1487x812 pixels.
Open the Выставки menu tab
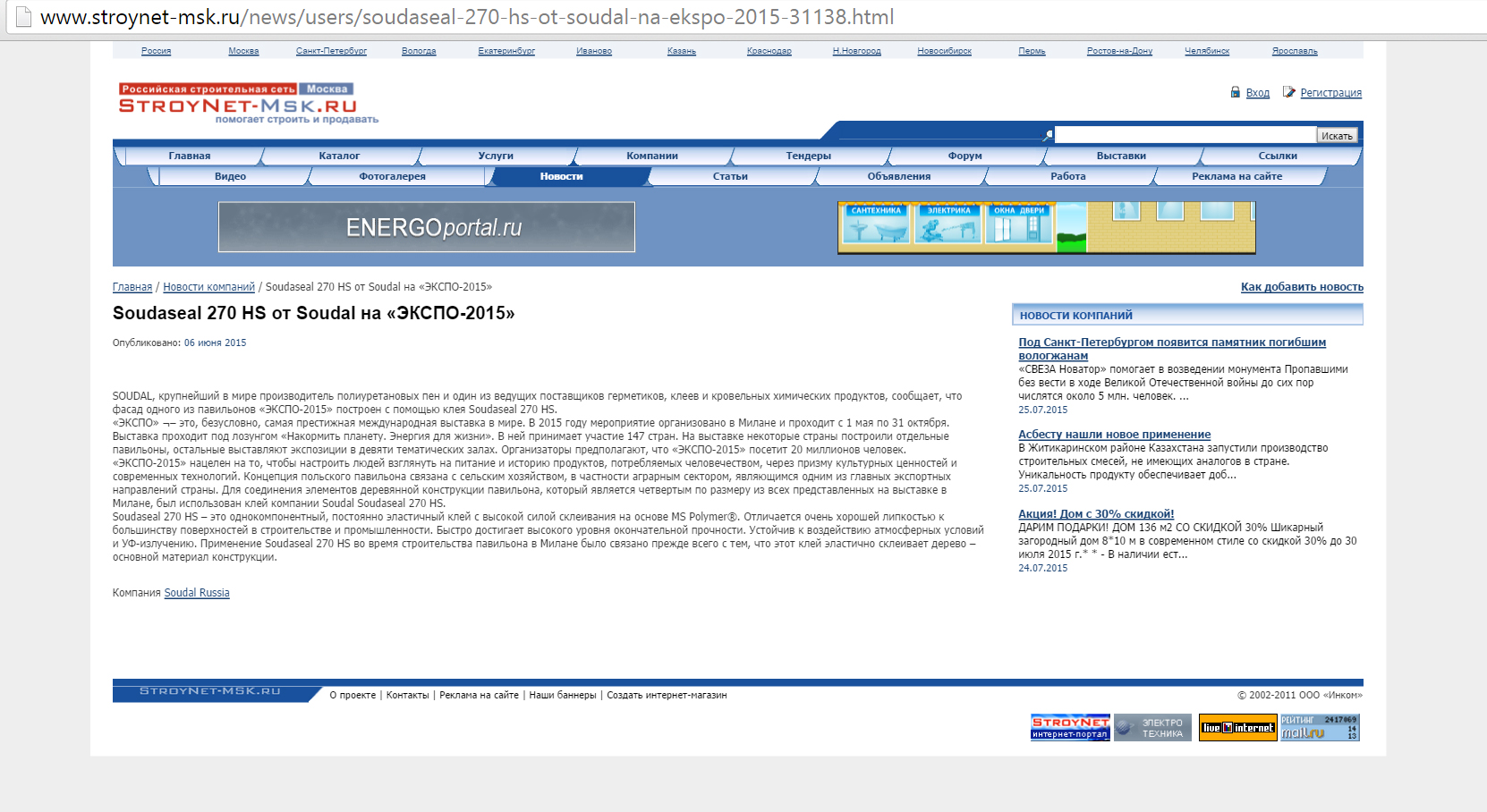coord(1121,156)
